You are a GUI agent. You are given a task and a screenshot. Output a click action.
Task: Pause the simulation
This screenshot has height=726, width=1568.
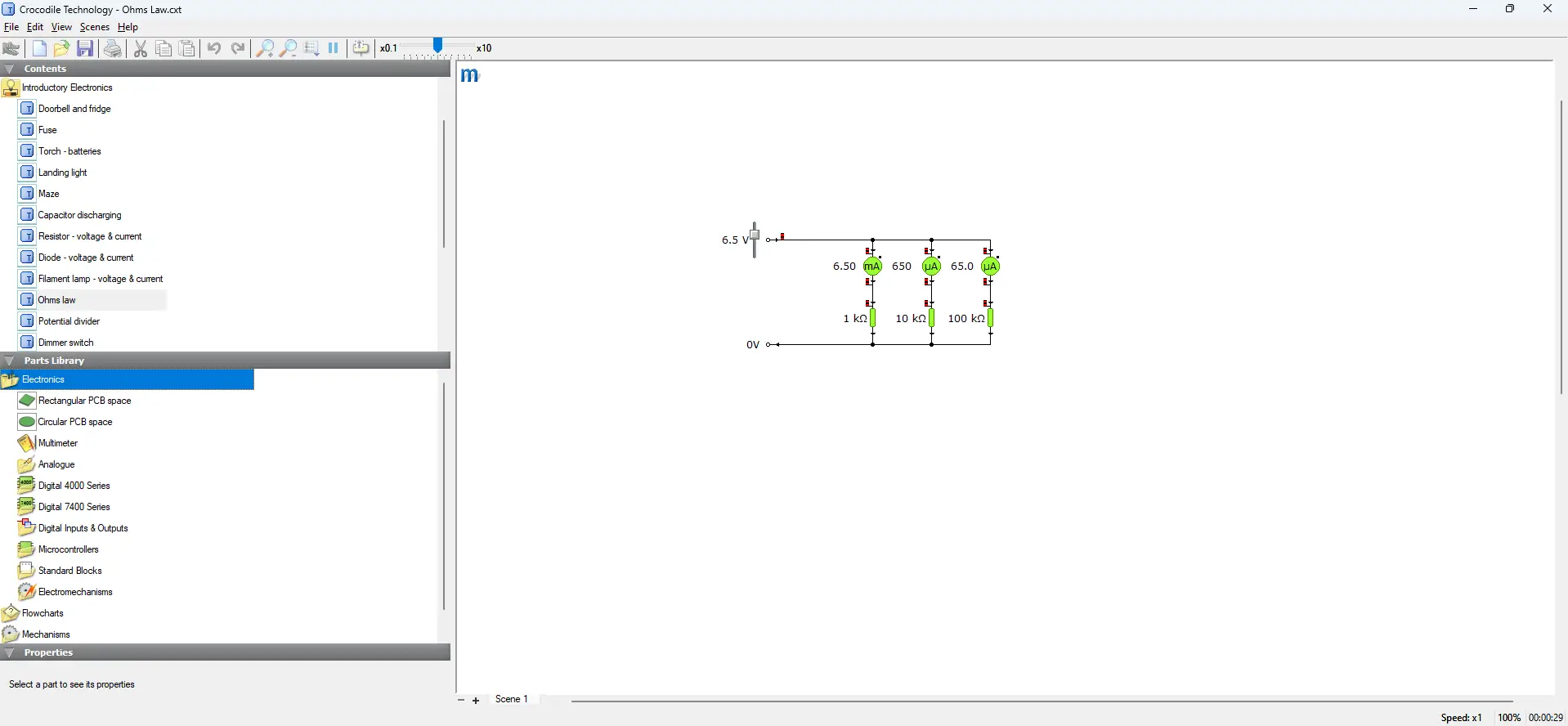334,48
